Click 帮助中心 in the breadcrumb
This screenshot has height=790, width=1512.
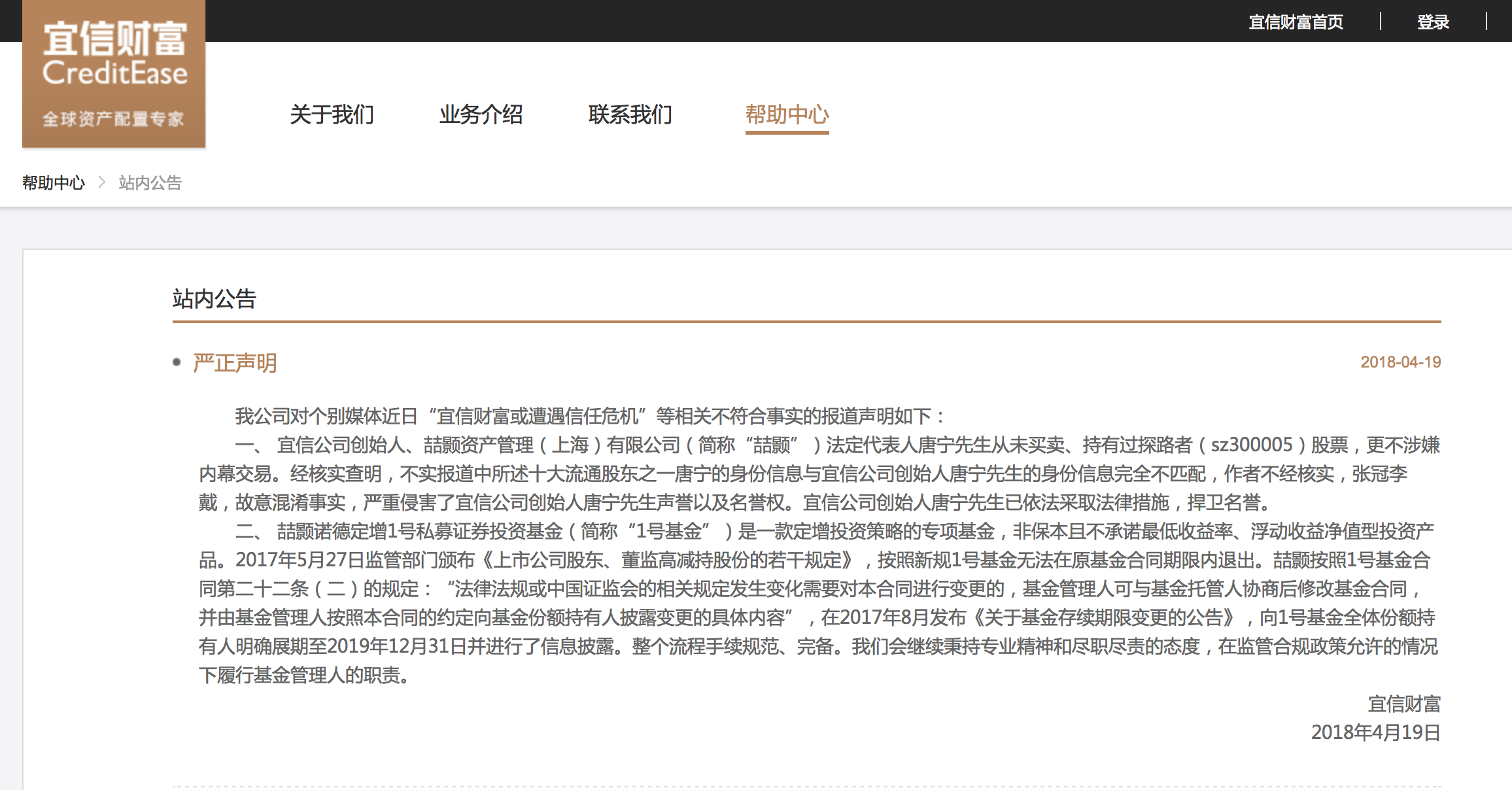pos(54,182)
